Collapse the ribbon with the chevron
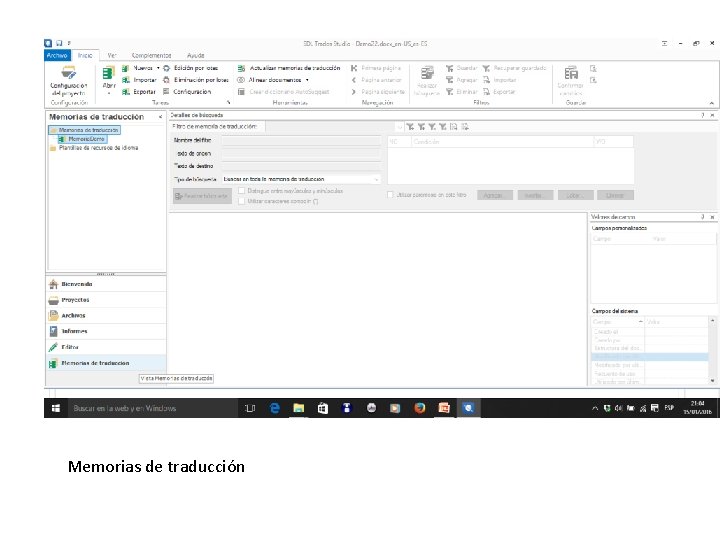720x540 pixels. [711, 103]
